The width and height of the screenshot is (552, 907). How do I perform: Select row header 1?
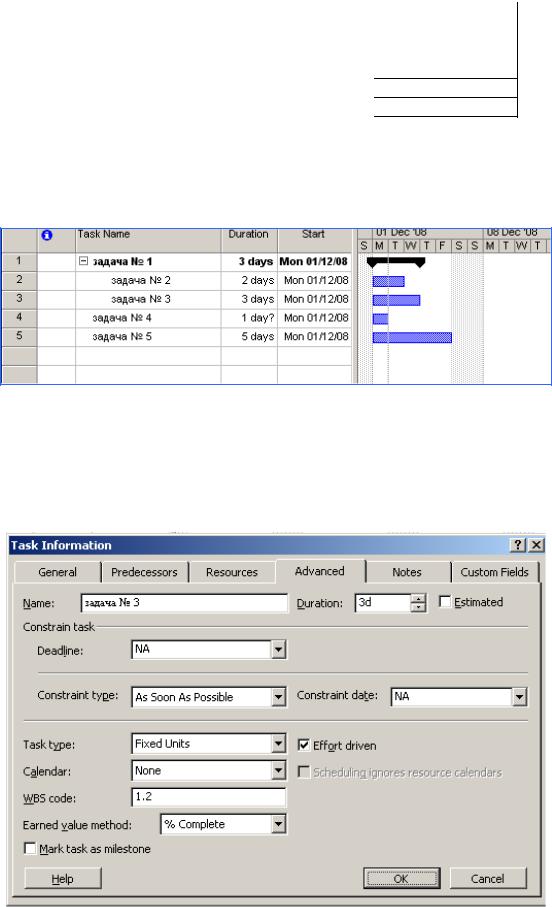(19, 261)
